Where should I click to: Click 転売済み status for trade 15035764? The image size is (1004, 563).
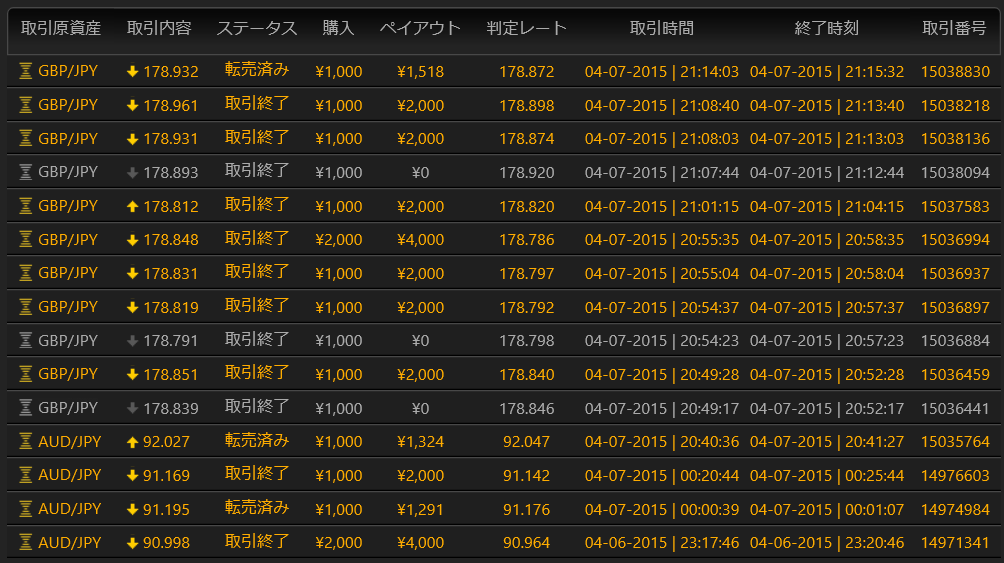click(257, 440)
